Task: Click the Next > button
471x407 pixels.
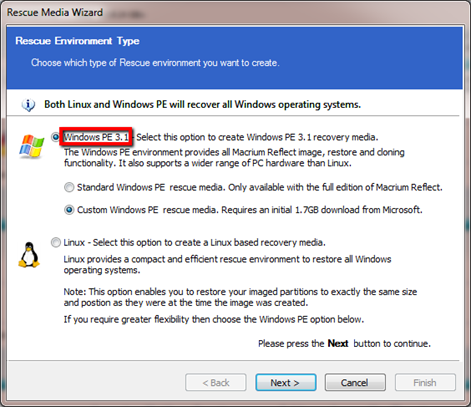Action: pos(286,382)
